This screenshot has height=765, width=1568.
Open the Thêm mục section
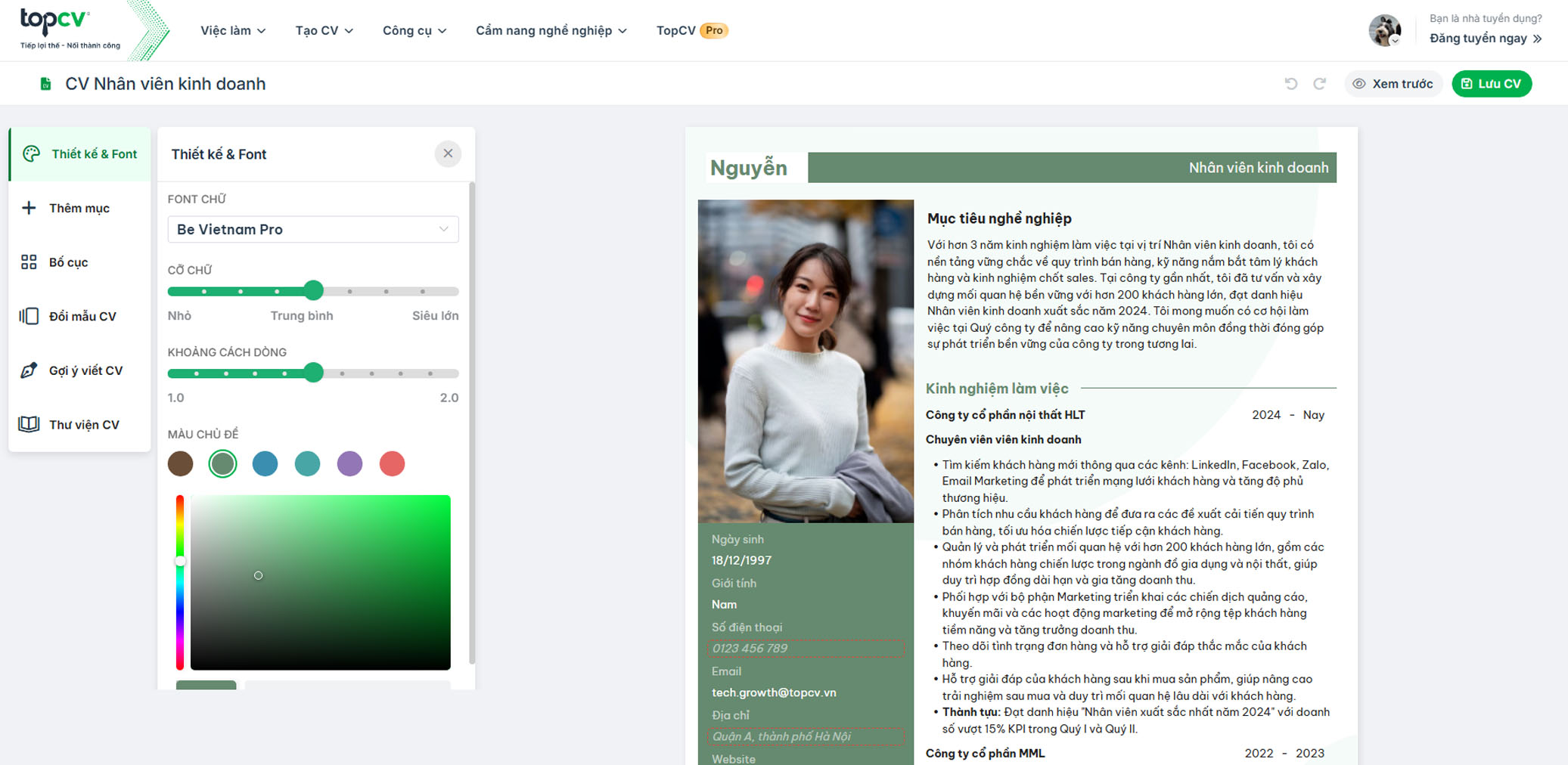pos(80,208)
